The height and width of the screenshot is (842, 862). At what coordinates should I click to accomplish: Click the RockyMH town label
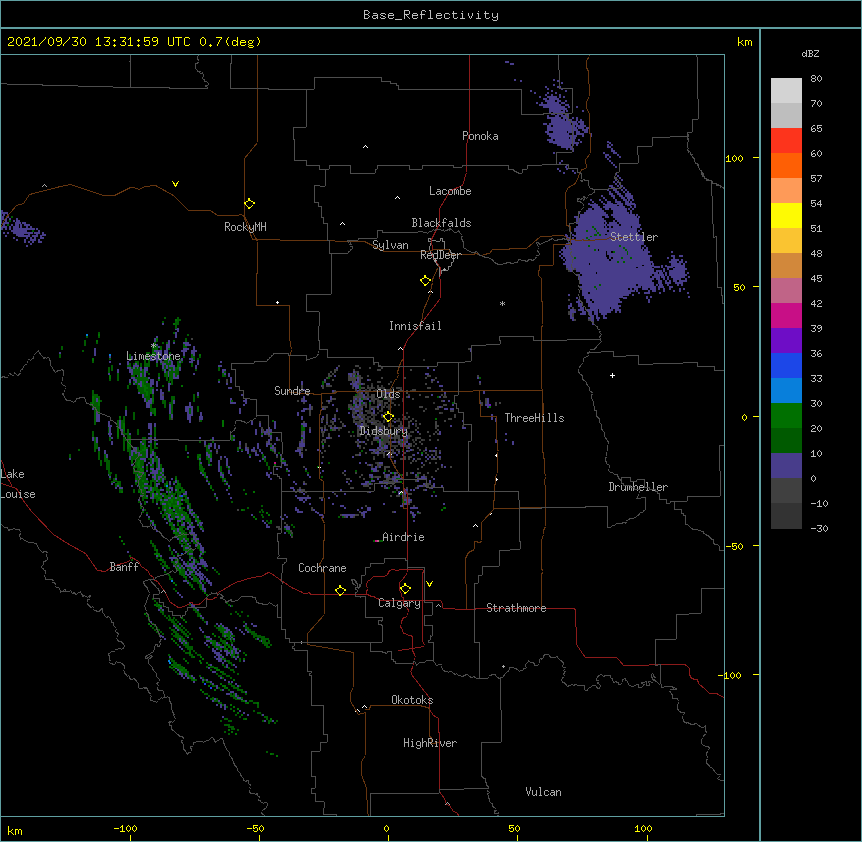pos(245,227)
